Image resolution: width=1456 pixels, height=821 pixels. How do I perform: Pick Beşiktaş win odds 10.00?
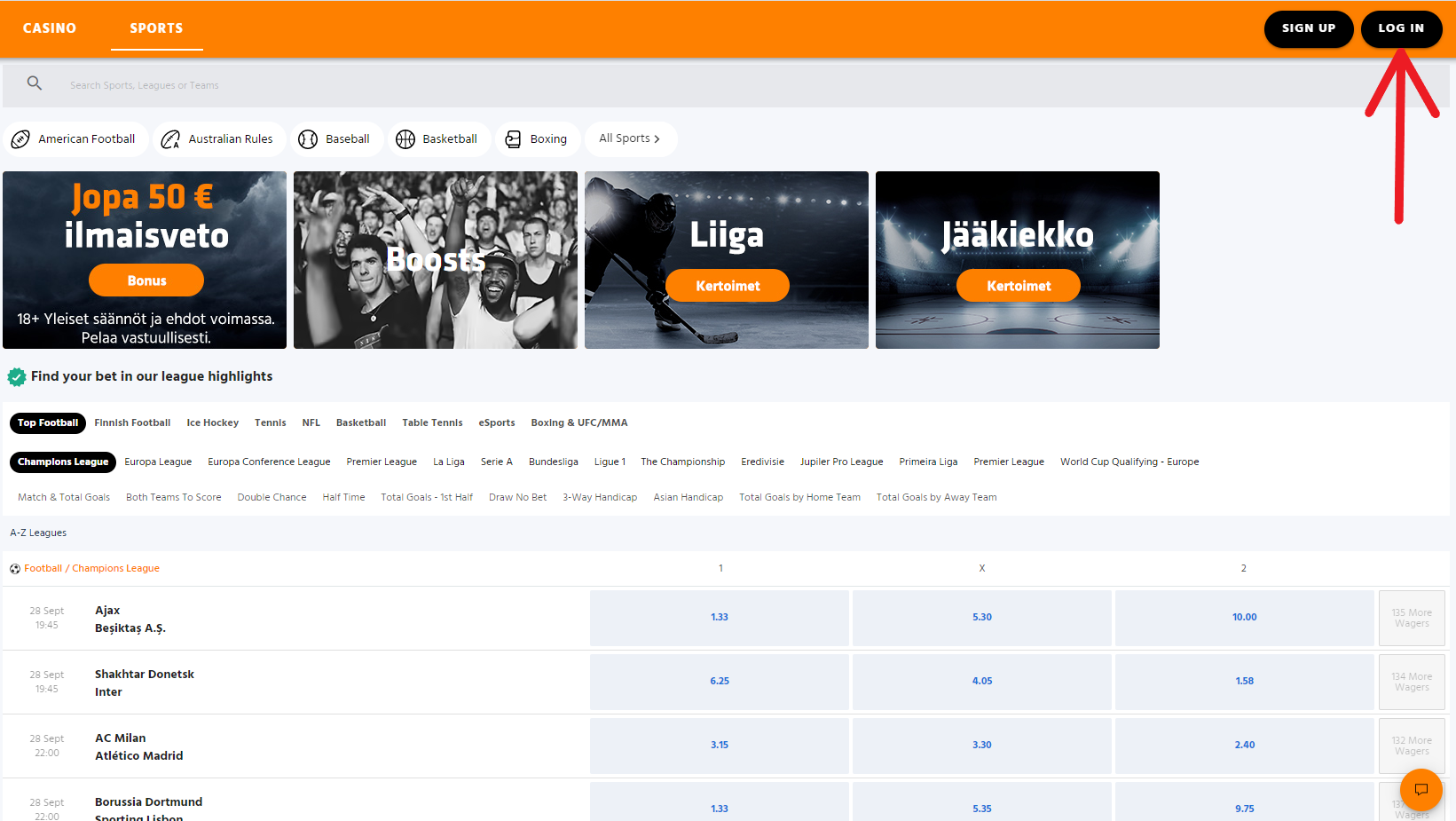[x=1245, y=618]
